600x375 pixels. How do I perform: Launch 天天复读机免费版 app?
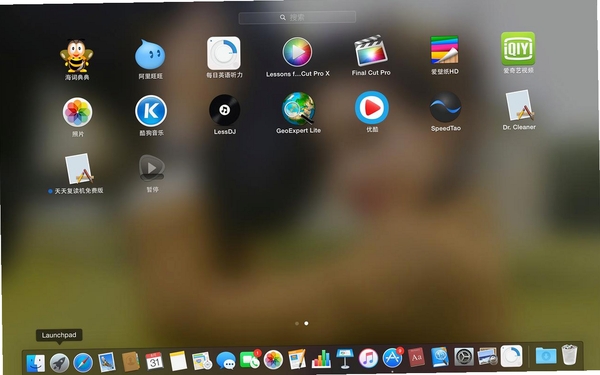tap(79, 169)
